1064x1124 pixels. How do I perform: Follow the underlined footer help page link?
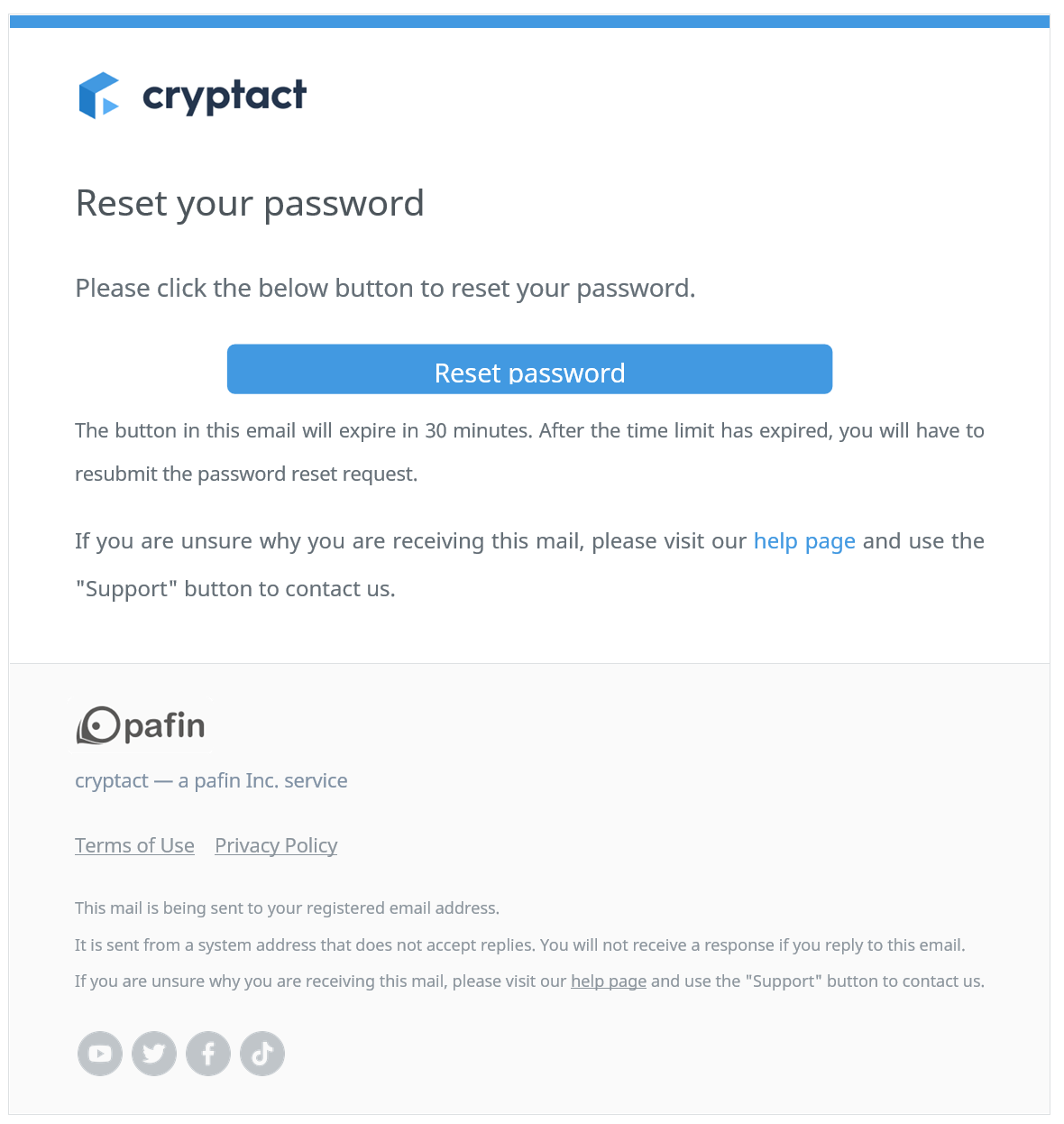point(609,981)
